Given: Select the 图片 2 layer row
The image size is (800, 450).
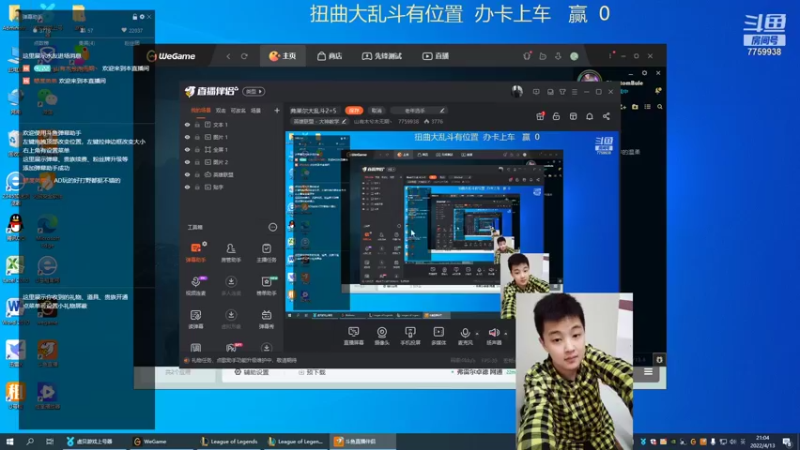Looking at the screenshot, I should click(231, 162).
